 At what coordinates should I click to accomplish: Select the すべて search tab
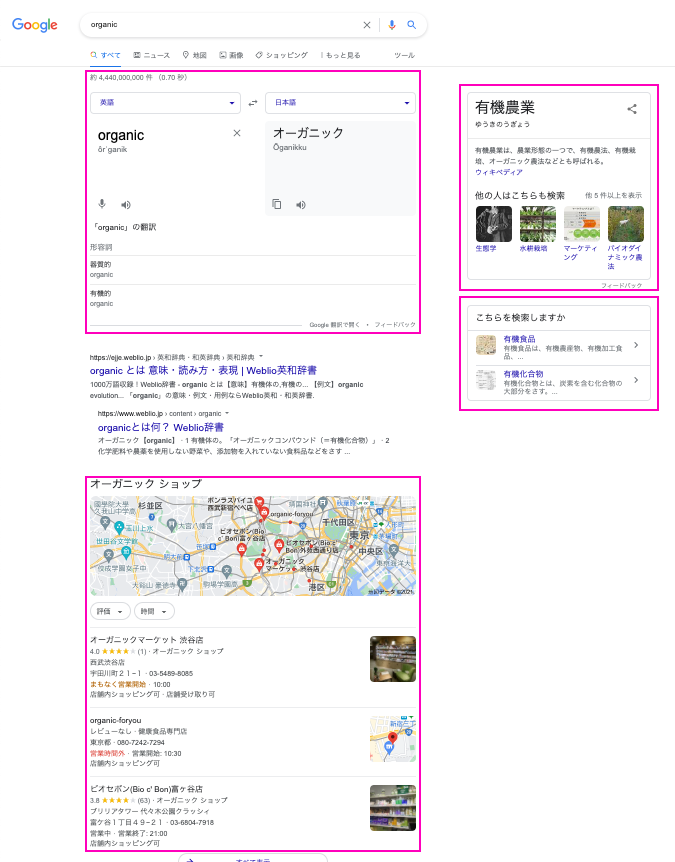pyautogui.click(x=106, y=55)
